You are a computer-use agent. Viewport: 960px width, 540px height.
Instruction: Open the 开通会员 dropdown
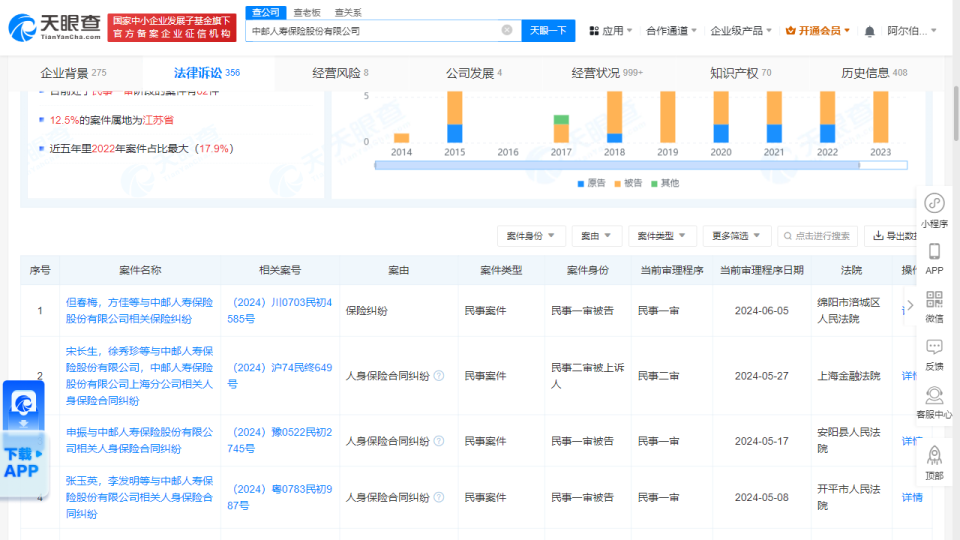pyautogui.click(x=818, y=31)
